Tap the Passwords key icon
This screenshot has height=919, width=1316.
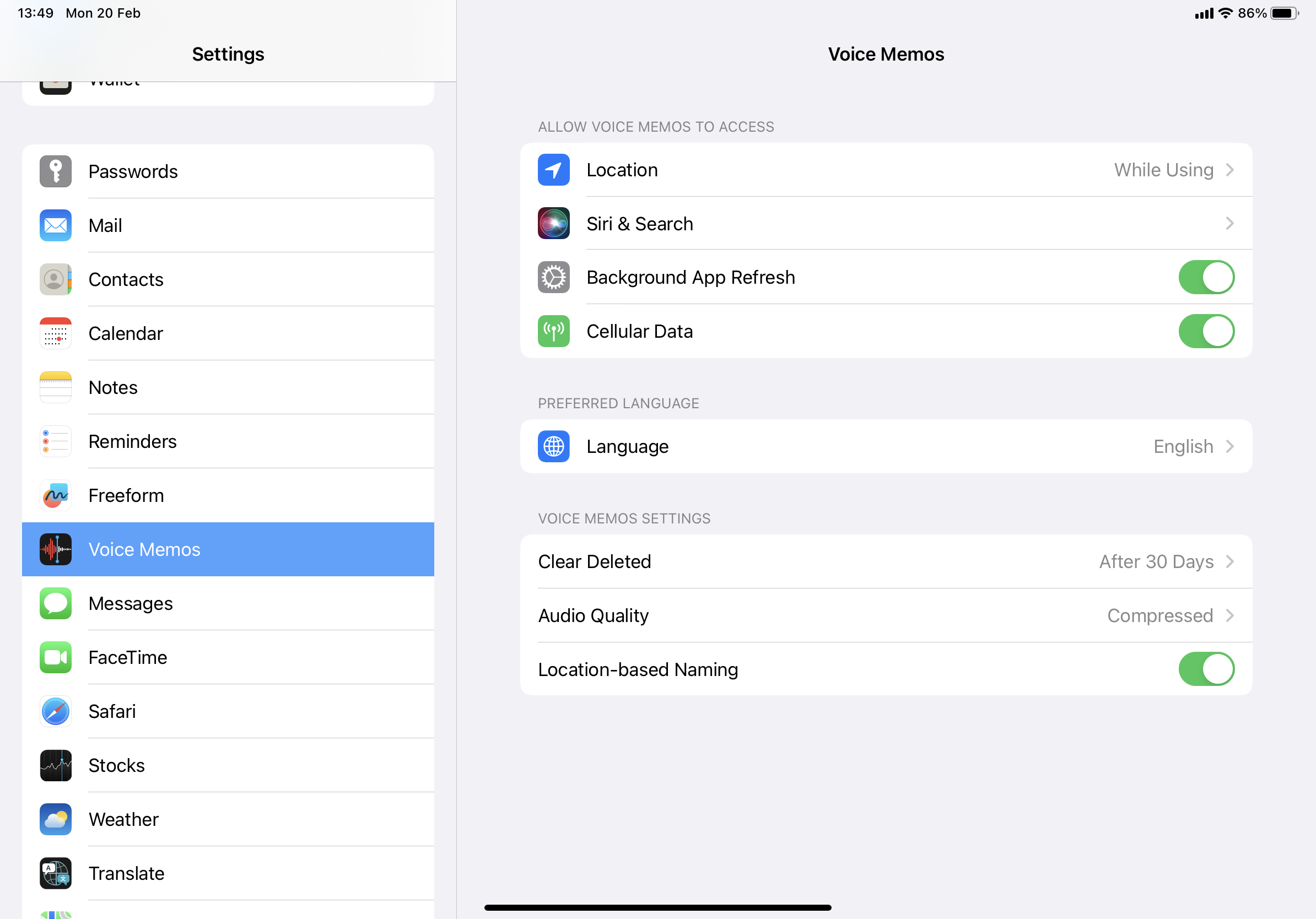(56, 171)
